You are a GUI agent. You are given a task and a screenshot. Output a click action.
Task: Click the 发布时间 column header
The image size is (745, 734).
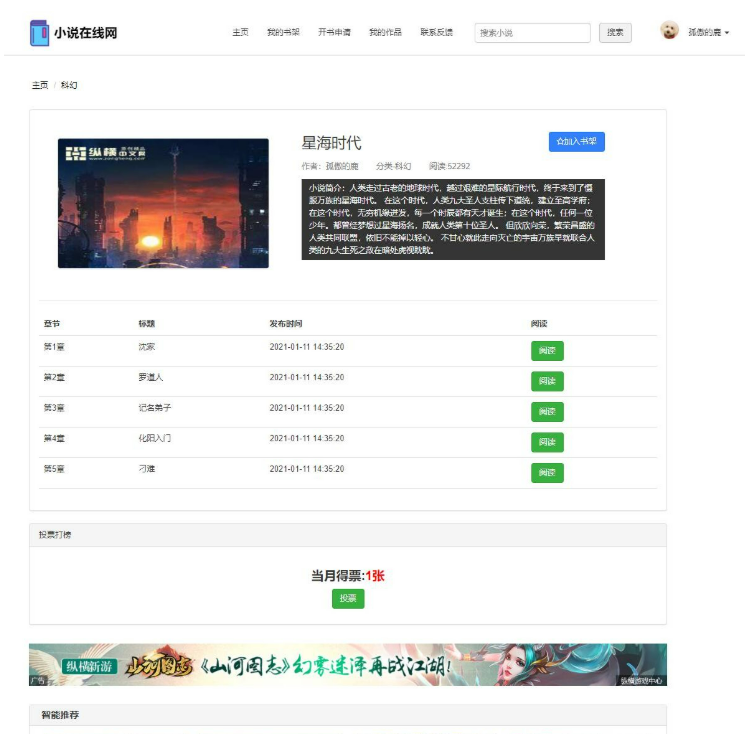click(286, 324)
